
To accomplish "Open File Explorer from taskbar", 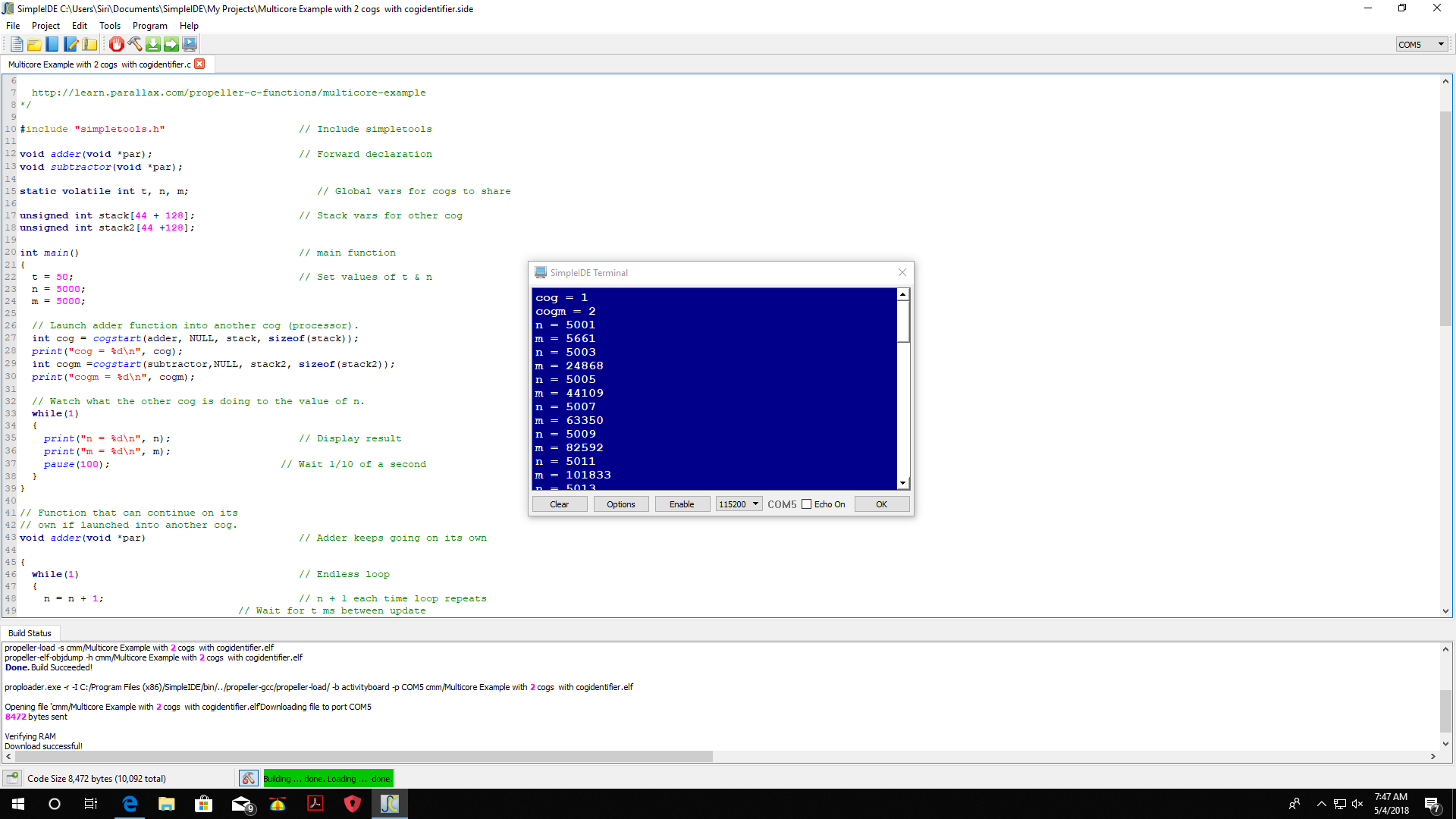I will tap(167, 804).
